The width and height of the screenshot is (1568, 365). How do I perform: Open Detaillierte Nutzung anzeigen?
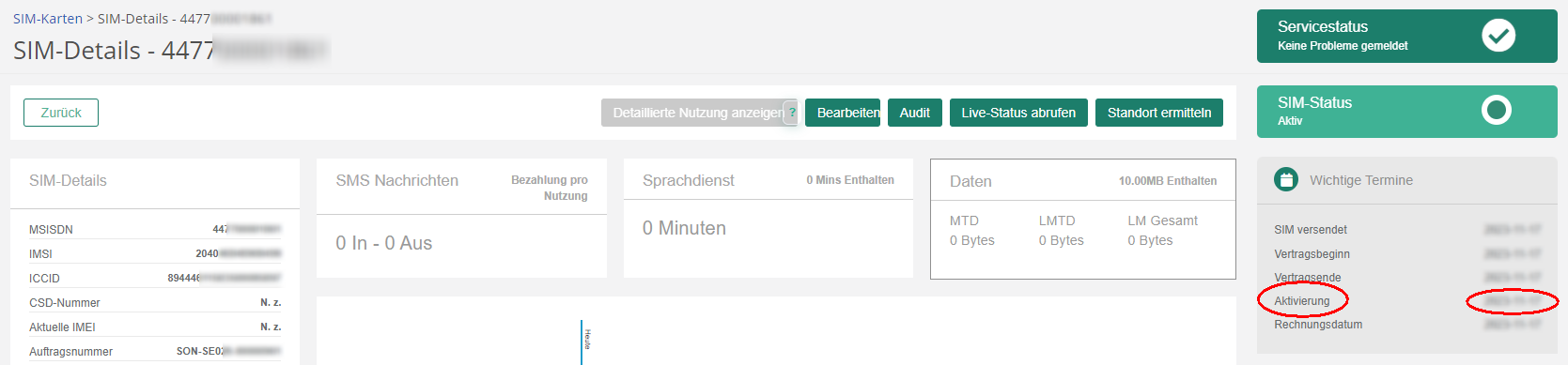698,113
